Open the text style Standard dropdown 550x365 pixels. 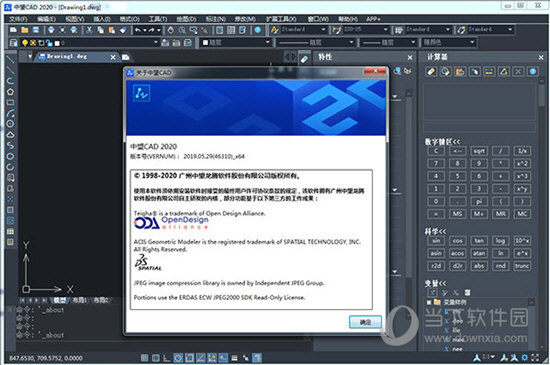323,30
